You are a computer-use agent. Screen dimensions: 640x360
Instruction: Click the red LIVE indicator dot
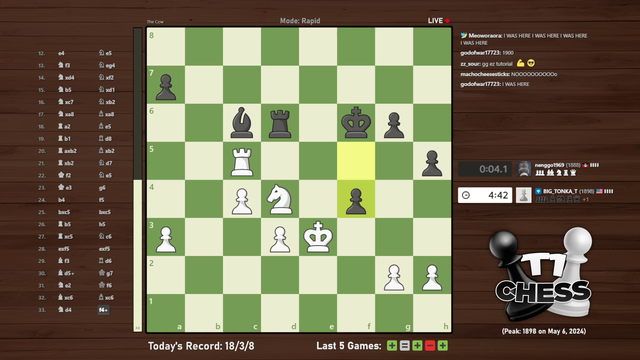(x=447, y=20)
